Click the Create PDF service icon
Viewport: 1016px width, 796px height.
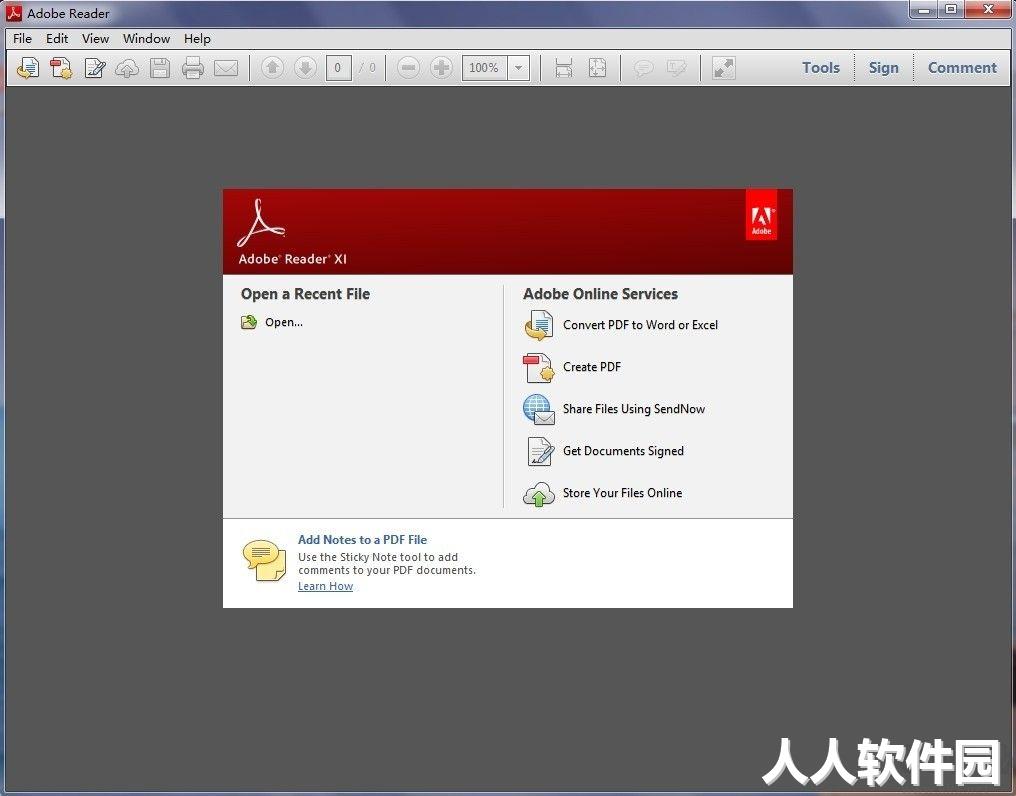point(538,368)
